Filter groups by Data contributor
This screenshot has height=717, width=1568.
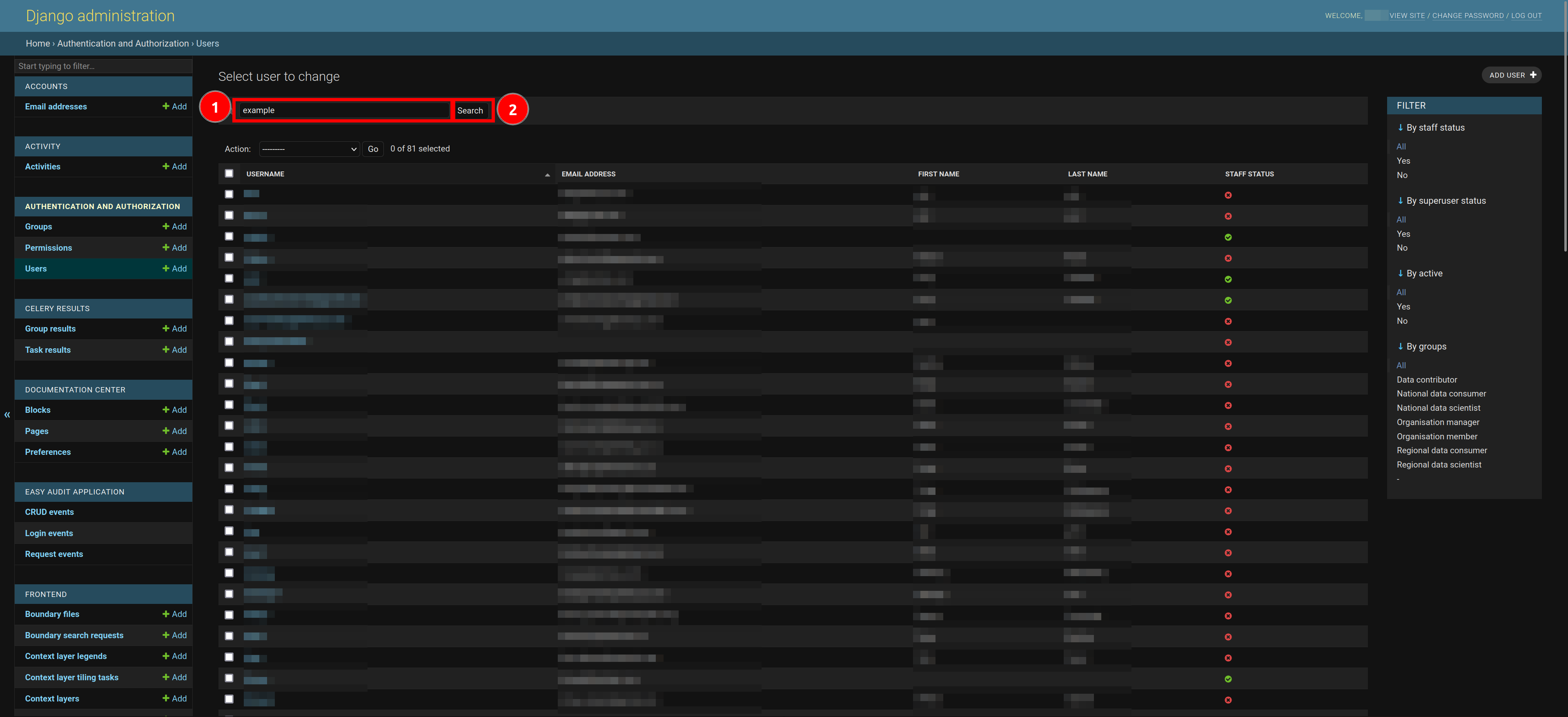1427,380
